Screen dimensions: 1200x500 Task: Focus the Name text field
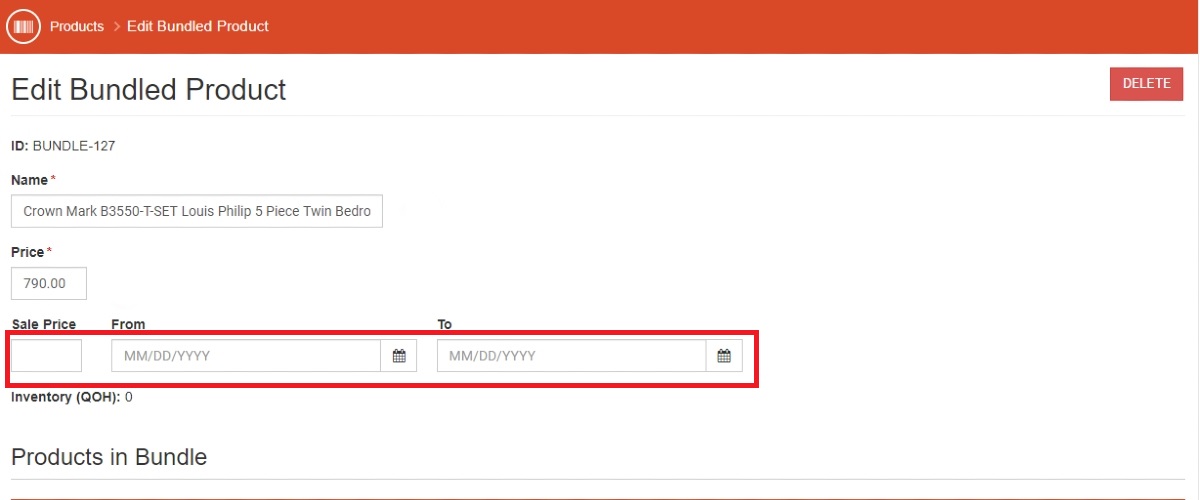196,212
